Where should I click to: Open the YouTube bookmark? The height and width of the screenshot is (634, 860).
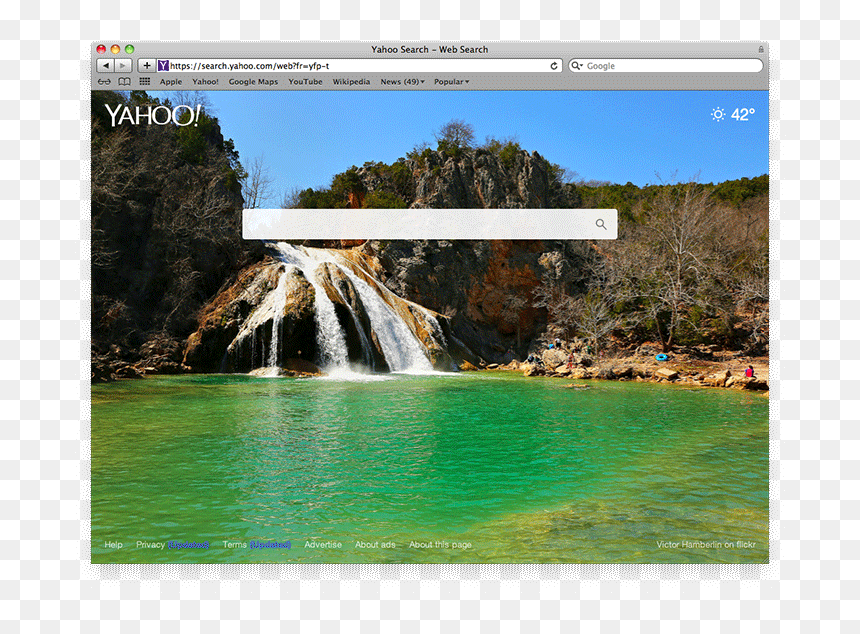click(x=305, y=82)
